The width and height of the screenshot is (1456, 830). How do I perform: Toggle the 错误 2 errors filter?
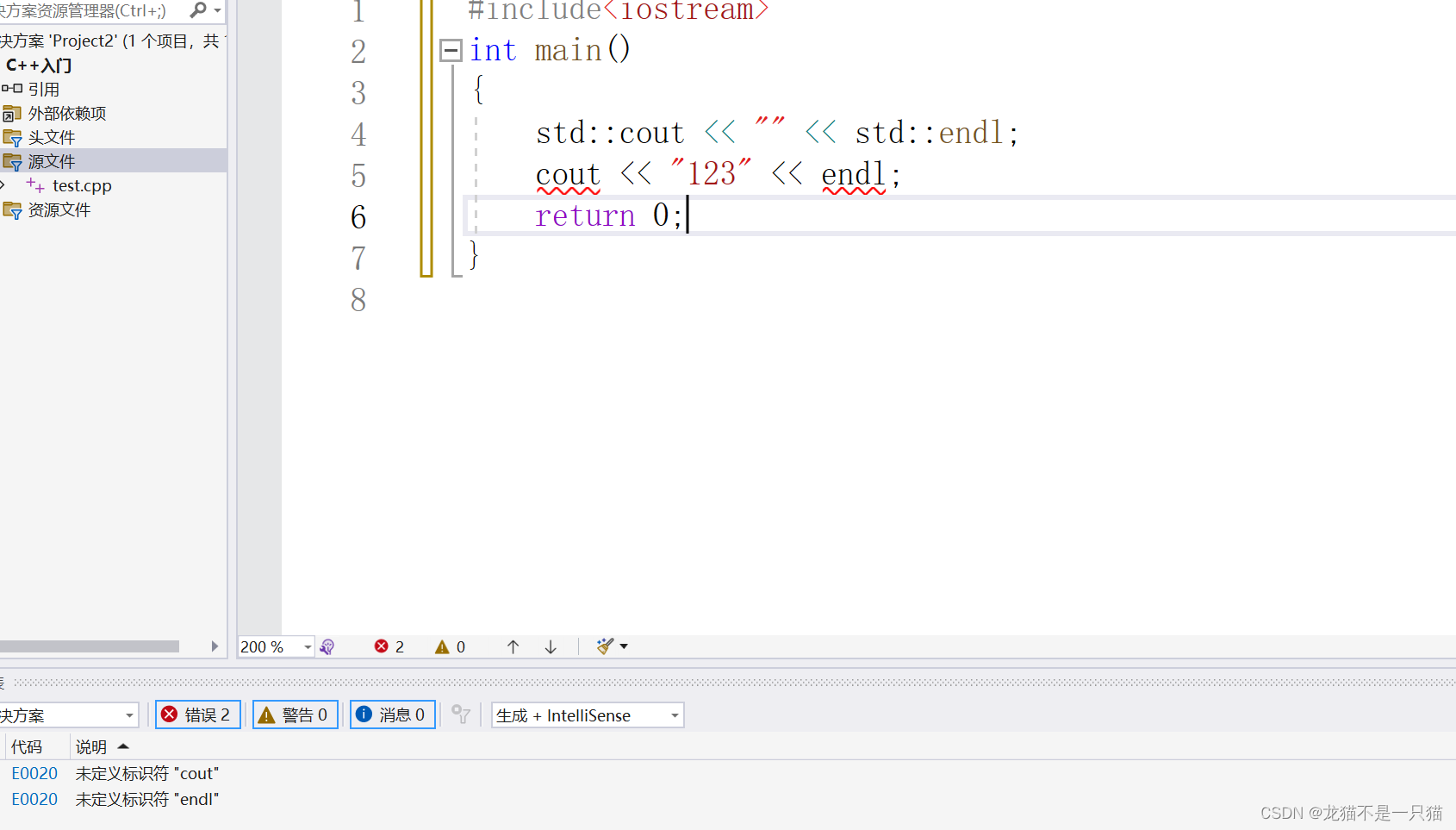point(197,715)
